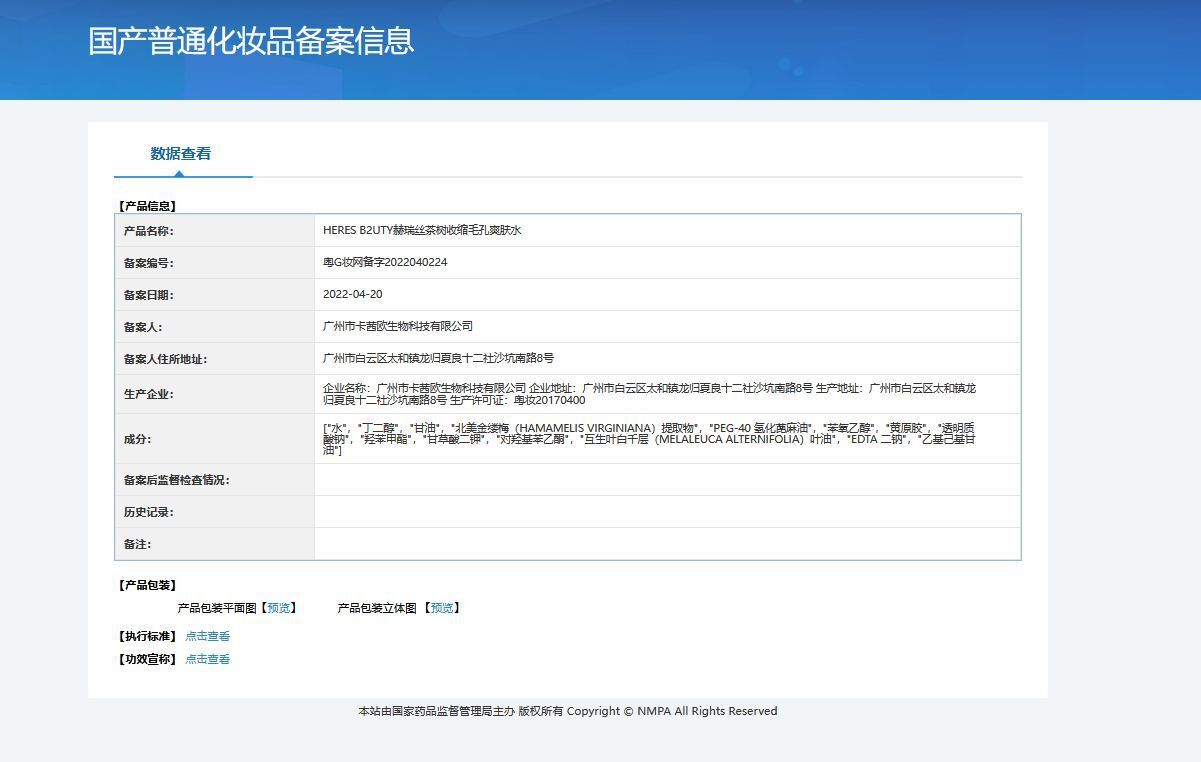1201x762 pixels.
Task: Click the 产品包装立体图 label
Action: click(377, 608)
